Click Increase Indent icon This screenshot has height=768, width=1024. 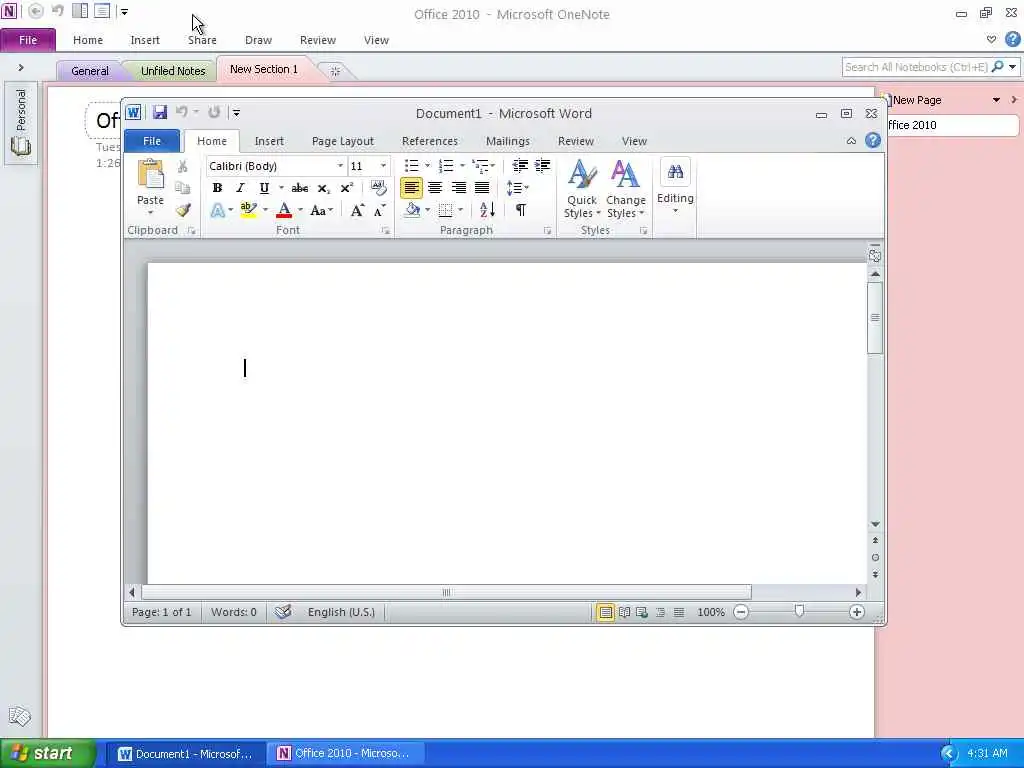coord(542,166)
